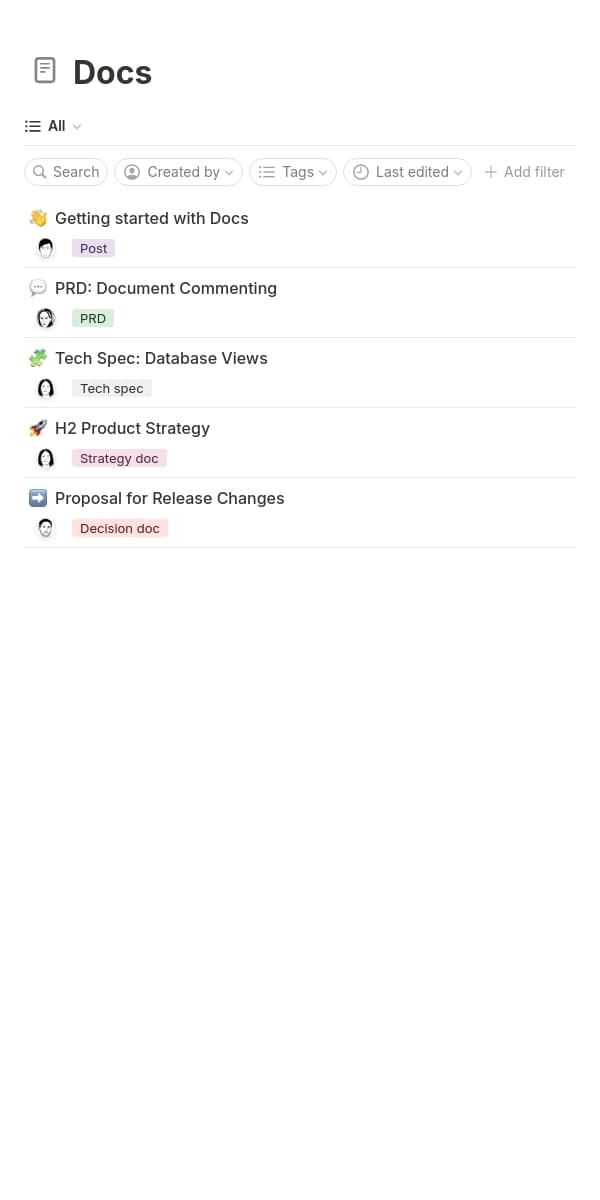Click the Add filter option
The height and width of the screenshot is (1200, 600).
click(524, 172)
